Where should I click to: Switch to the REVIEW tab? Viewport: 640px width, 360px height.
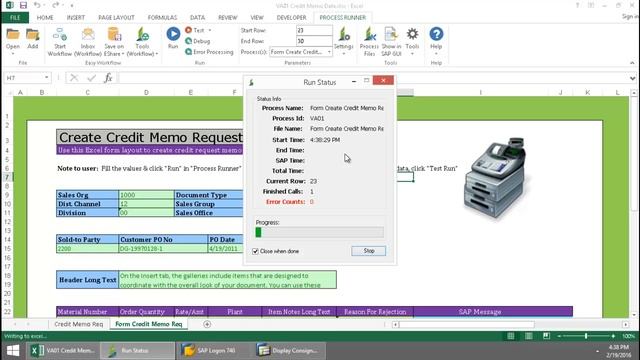click(x=227, y=18)
